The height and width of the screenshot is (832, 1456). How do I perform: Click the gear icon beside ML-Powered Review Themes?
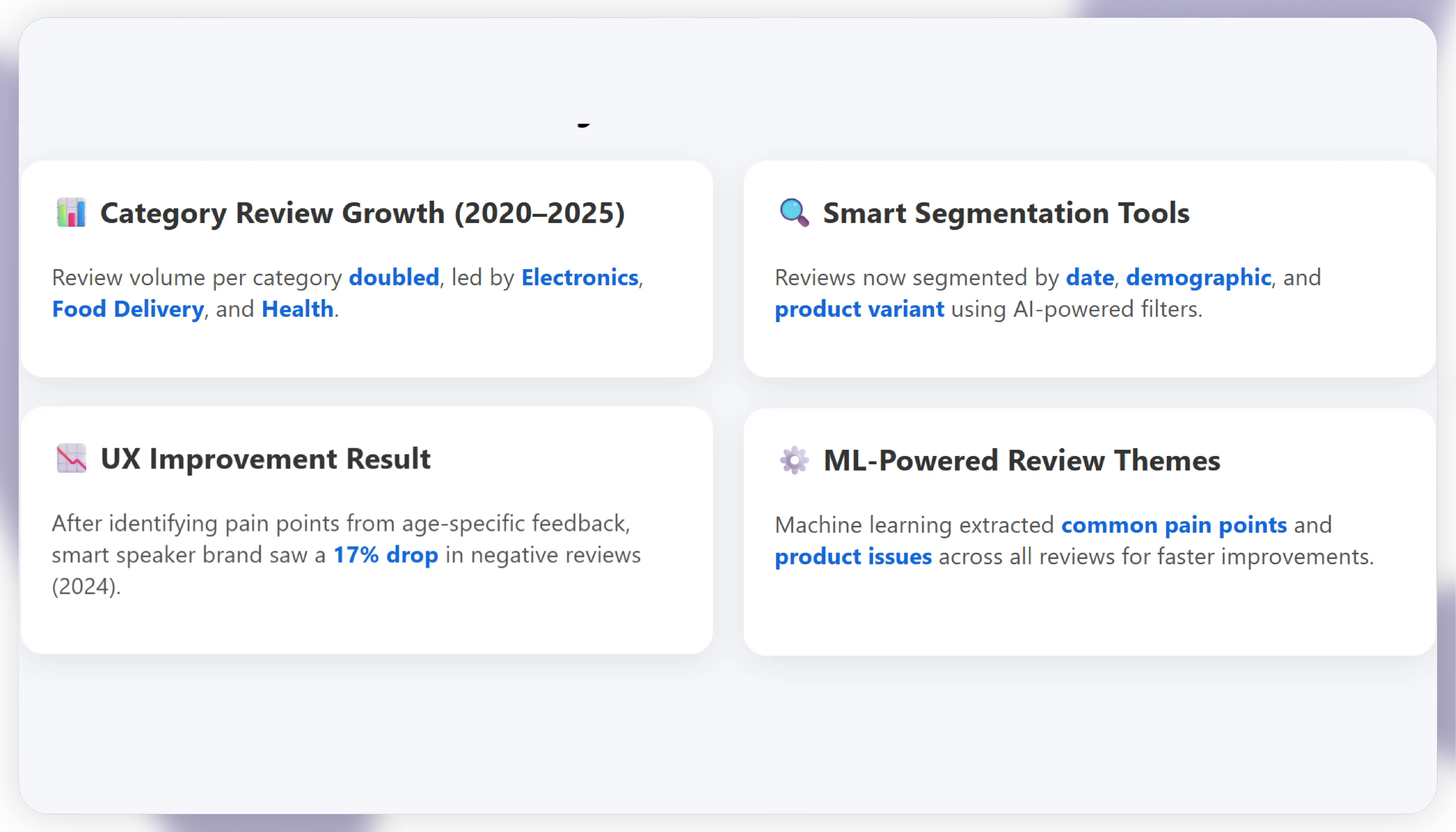[794, 460]
